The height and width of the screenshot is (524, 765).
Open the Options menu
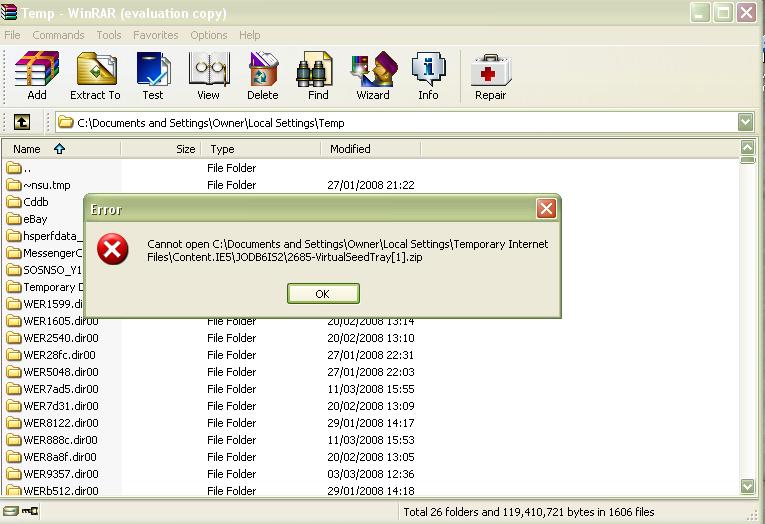(x=209, y=35)
